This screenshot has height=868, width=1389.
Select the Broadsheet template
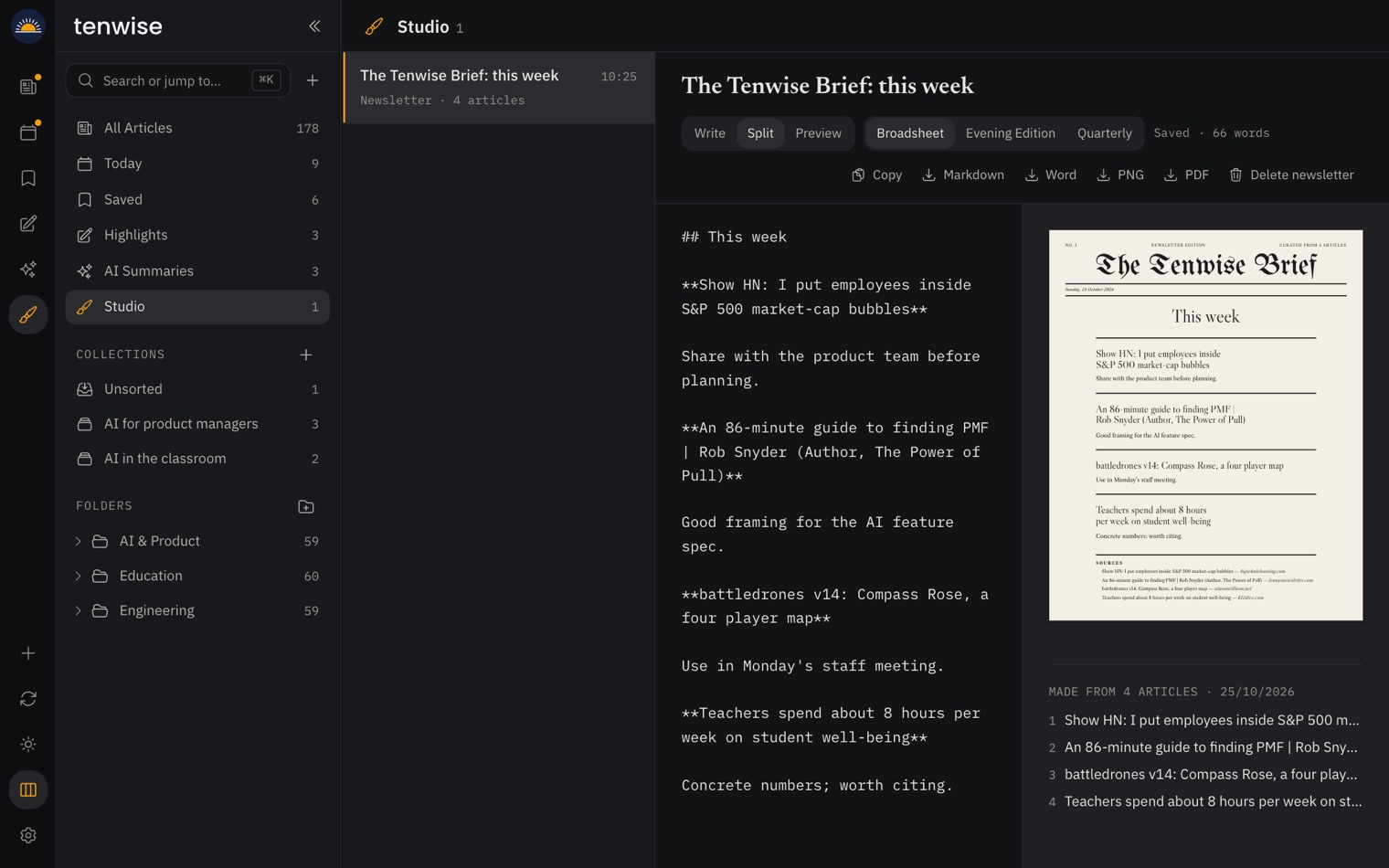[x=910, y=133]
